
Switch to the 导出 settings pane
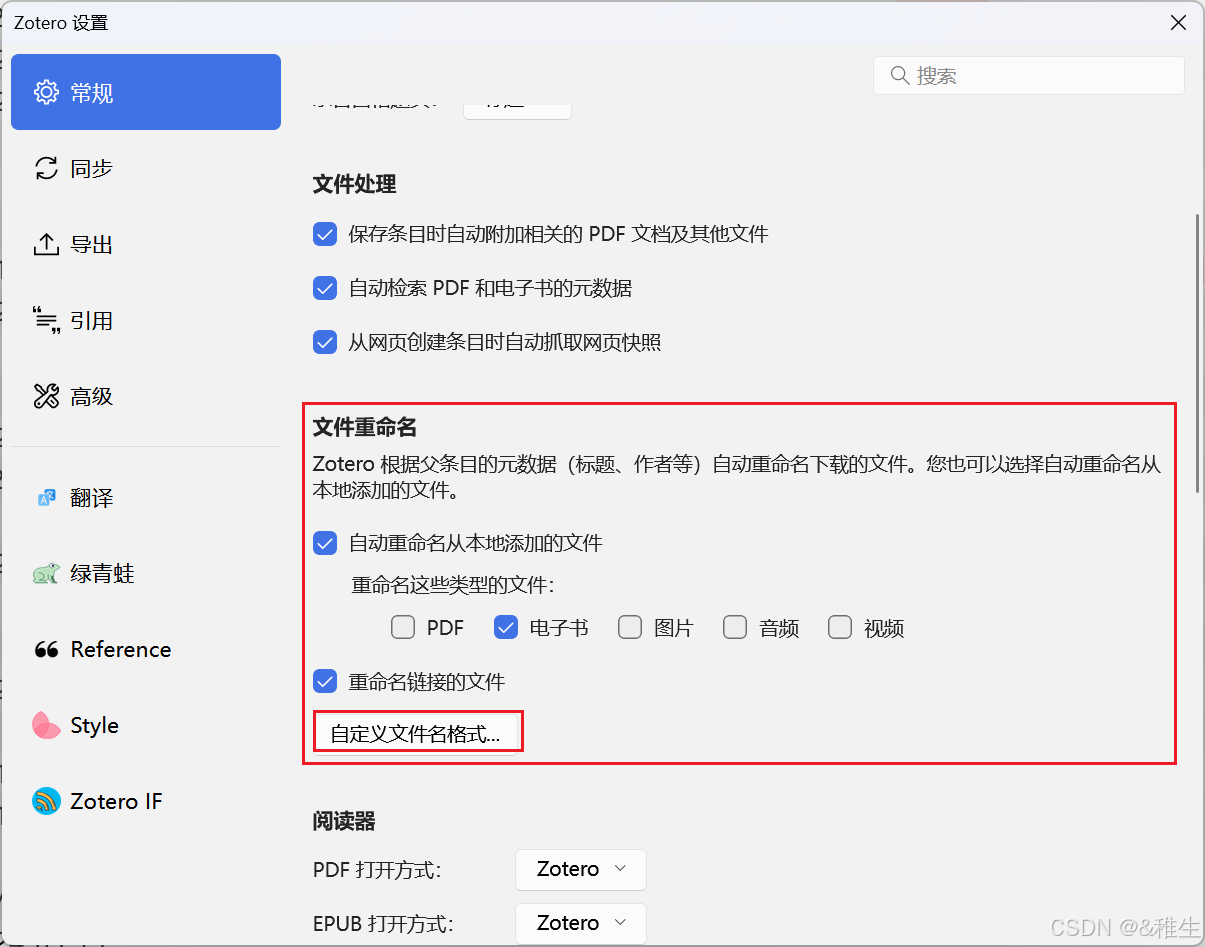(x=146, y=244)
